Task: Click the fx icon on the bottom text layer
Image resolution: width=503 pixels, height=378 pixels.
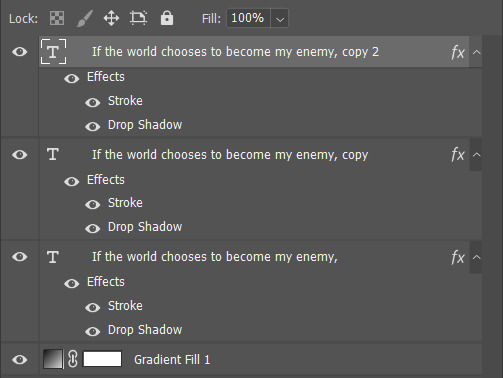Action: [x=458, y=257]
